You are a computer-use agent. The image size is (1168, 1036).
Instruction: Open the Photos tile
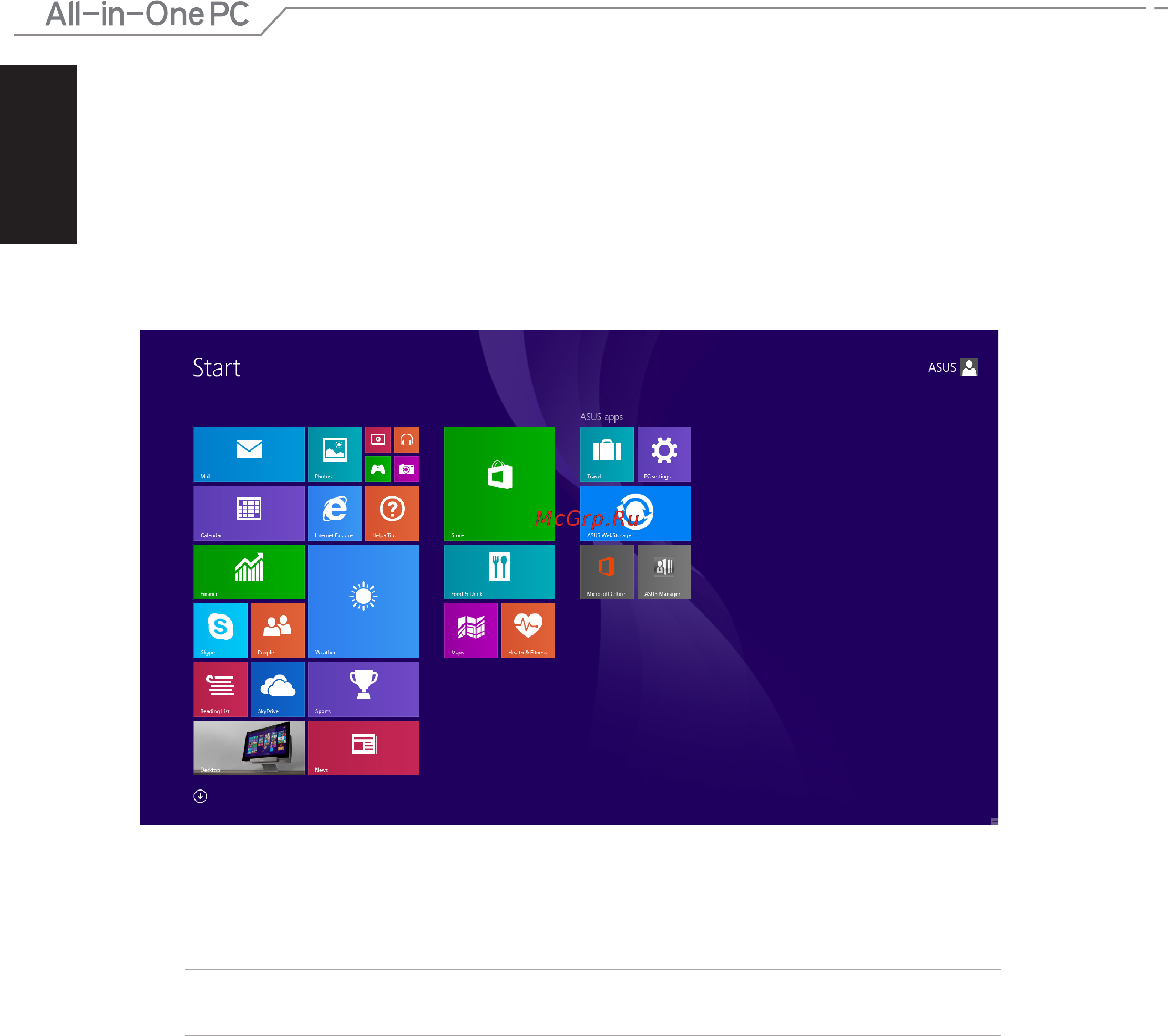click(x=335, y=454)
